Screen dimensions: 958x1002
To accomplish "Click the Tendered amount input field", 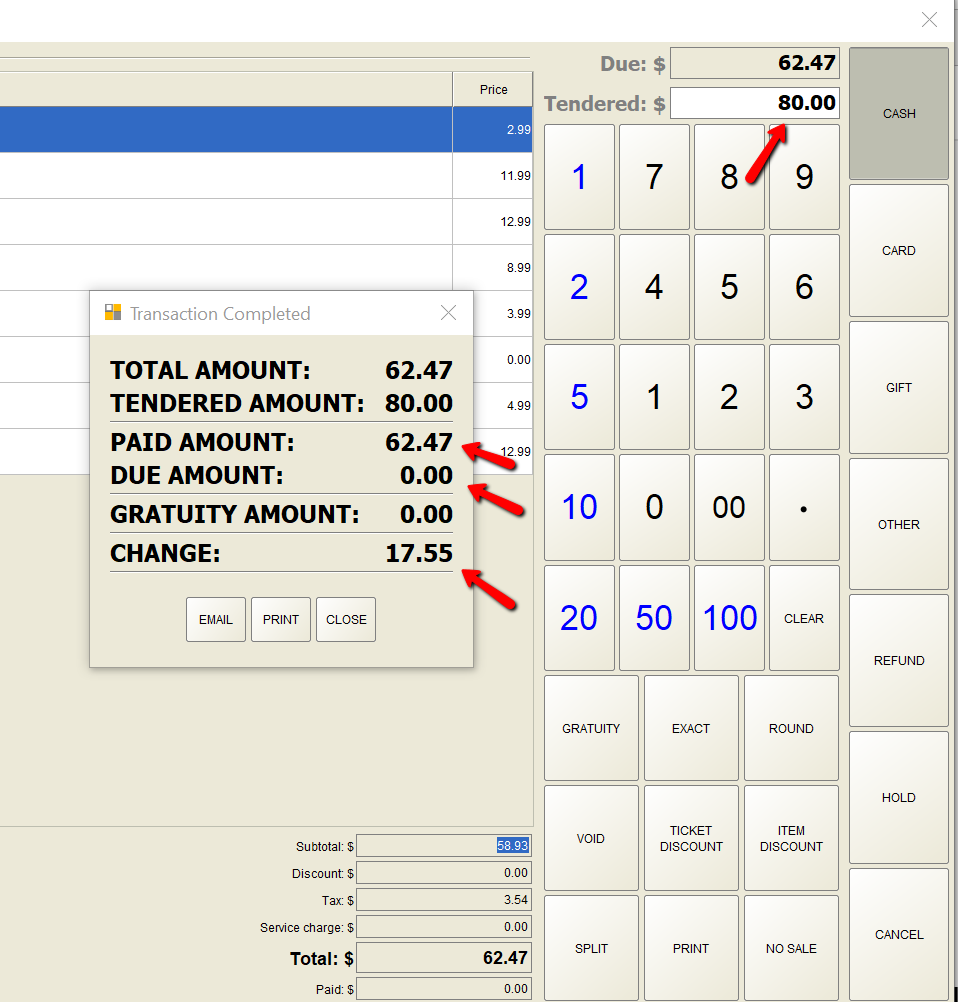I will [755, 102].
